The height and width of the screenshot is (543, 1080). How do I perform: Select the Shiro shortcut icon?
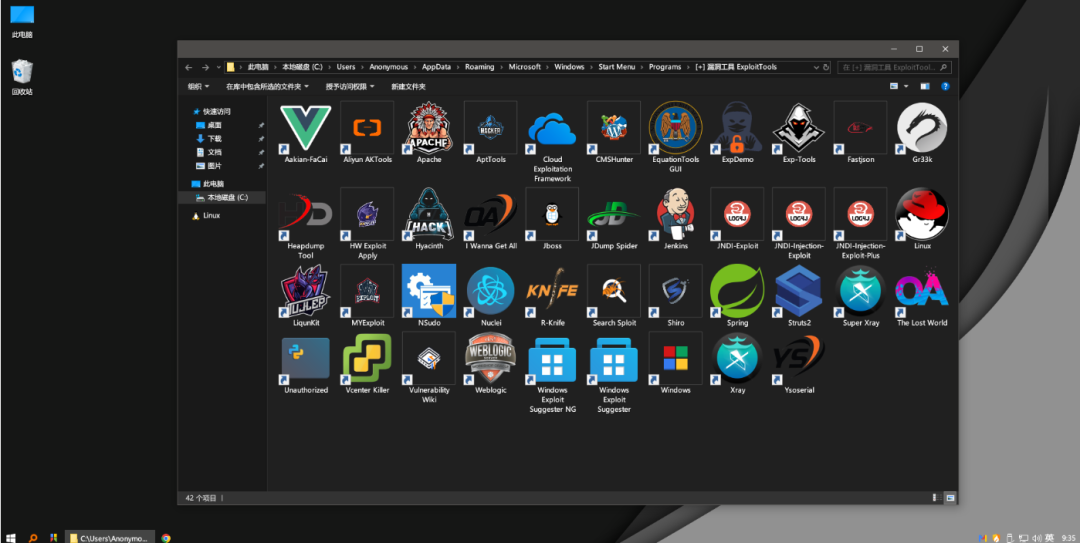[676, 291]
